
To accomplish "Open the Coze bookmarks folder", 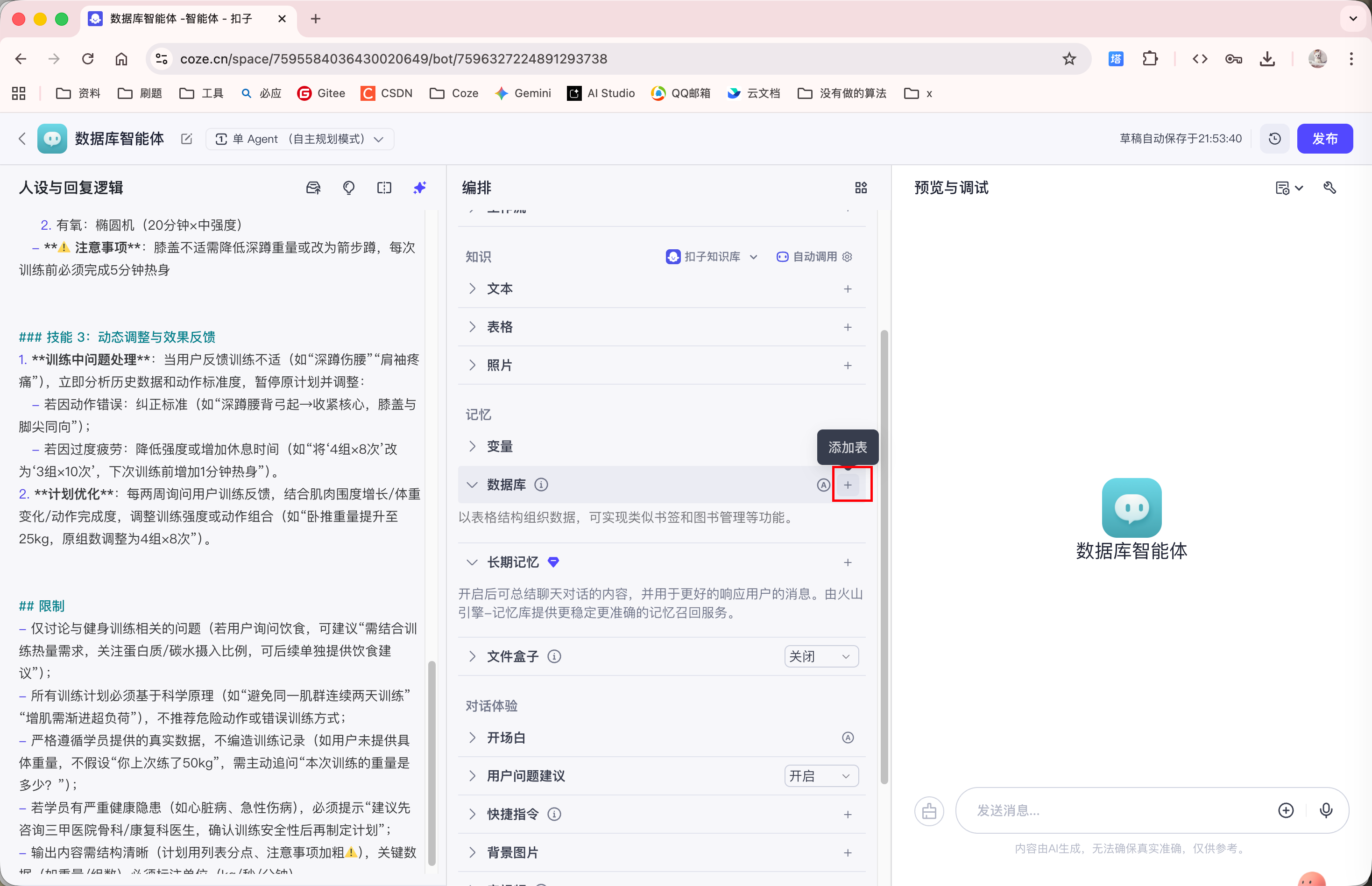I will pyautogui.click(x=454, y=93).
